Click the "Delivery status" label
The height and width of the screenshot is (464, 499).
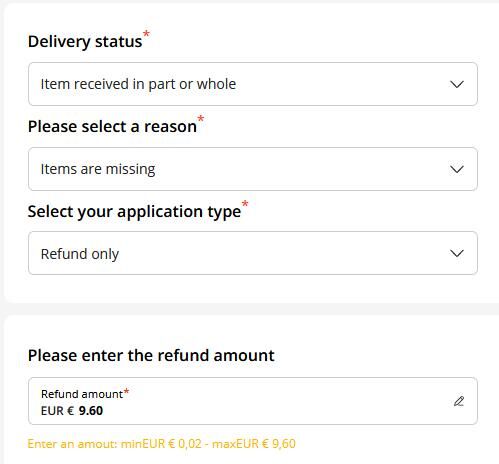[85, 42]
